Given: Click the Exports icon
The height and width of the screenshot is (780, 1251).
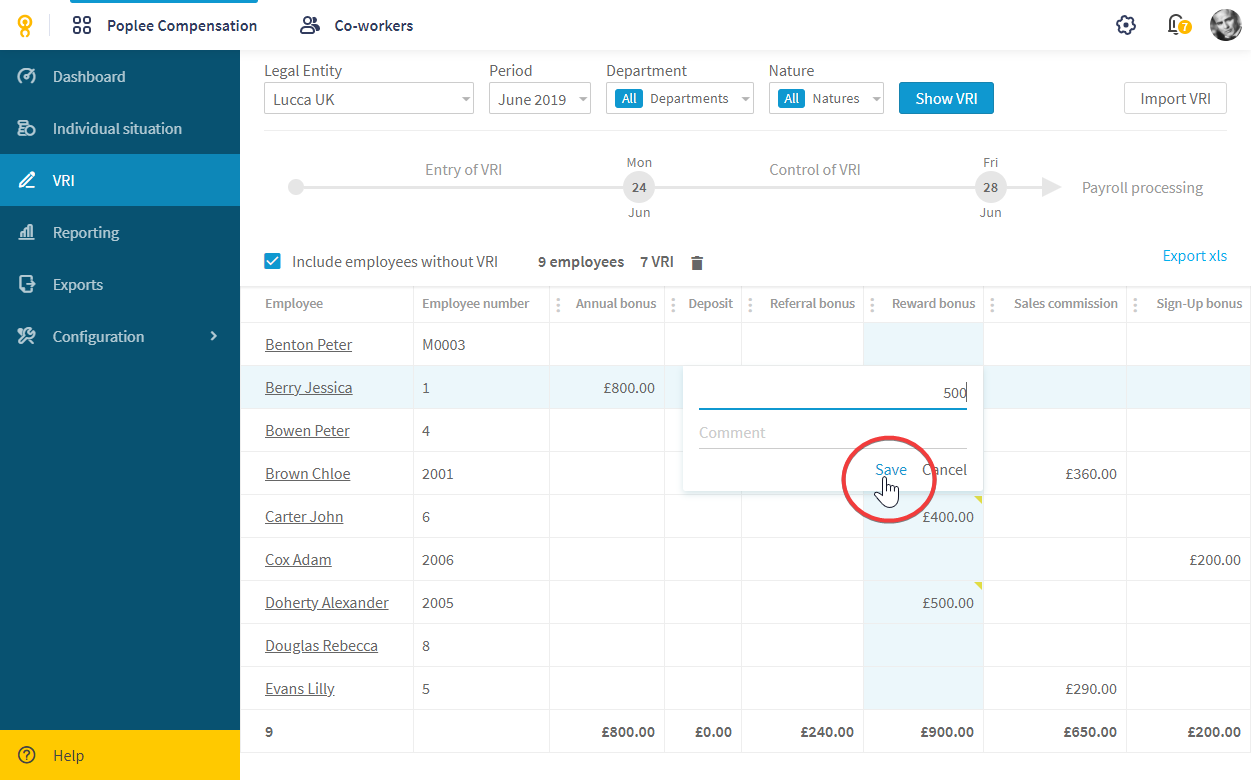Looking at the screenshot, I should pos(27,284).
